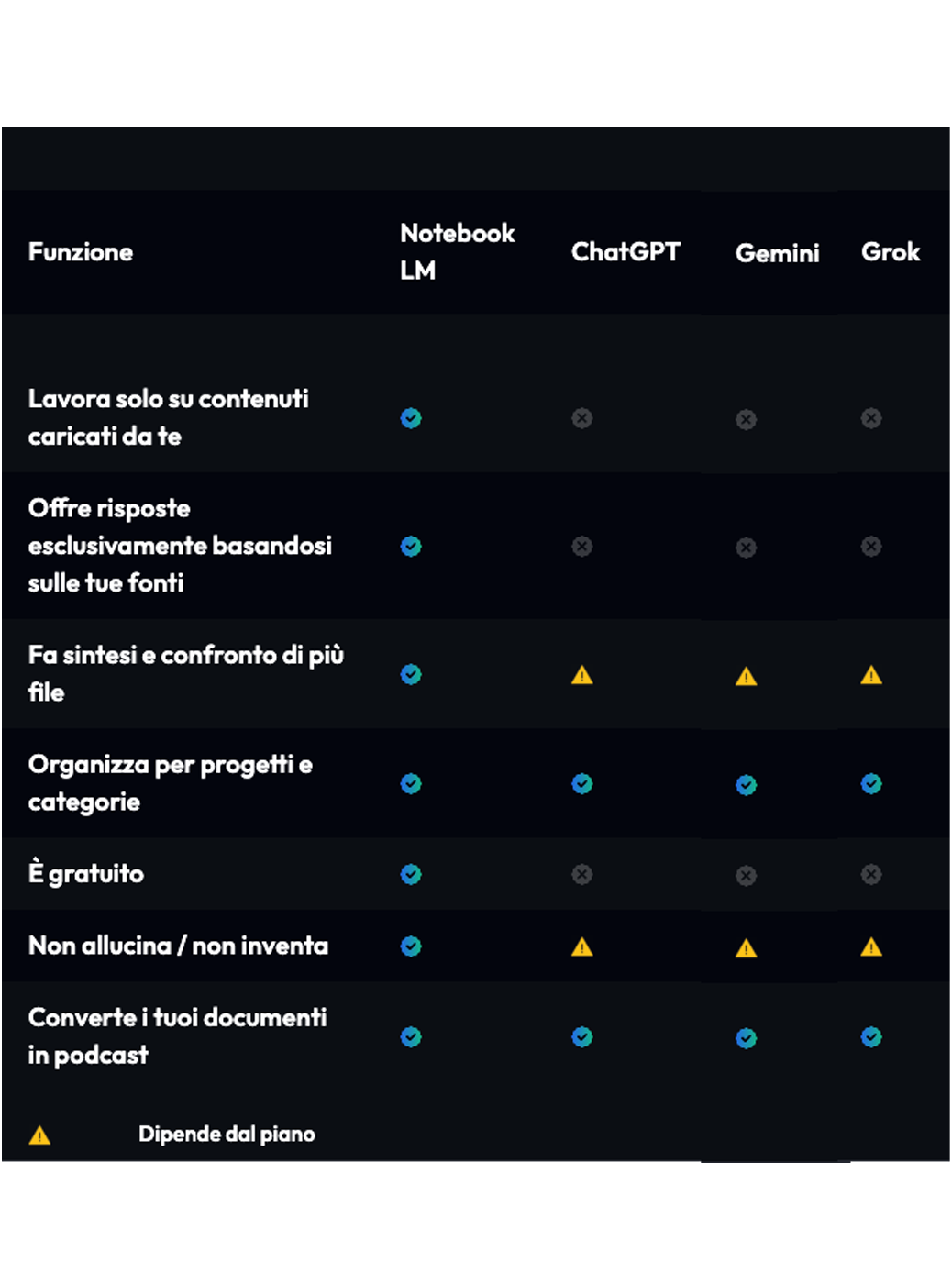Click Grok cross icon in 'È gratuito' row

click(x=871, y=874)
